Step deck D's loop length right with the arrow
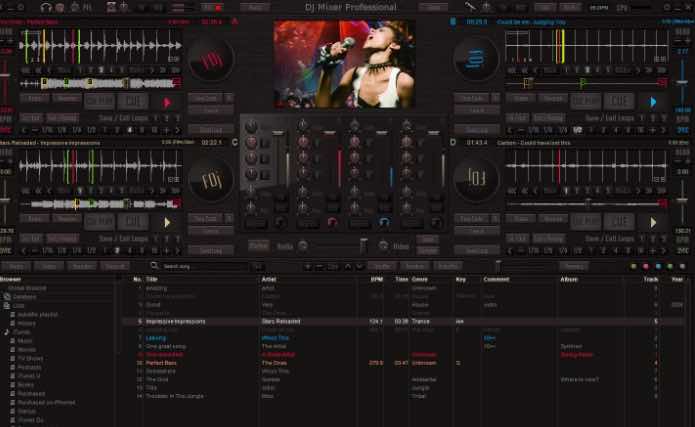Viewport: 695px width, 427px height. (x=664, y=251)
